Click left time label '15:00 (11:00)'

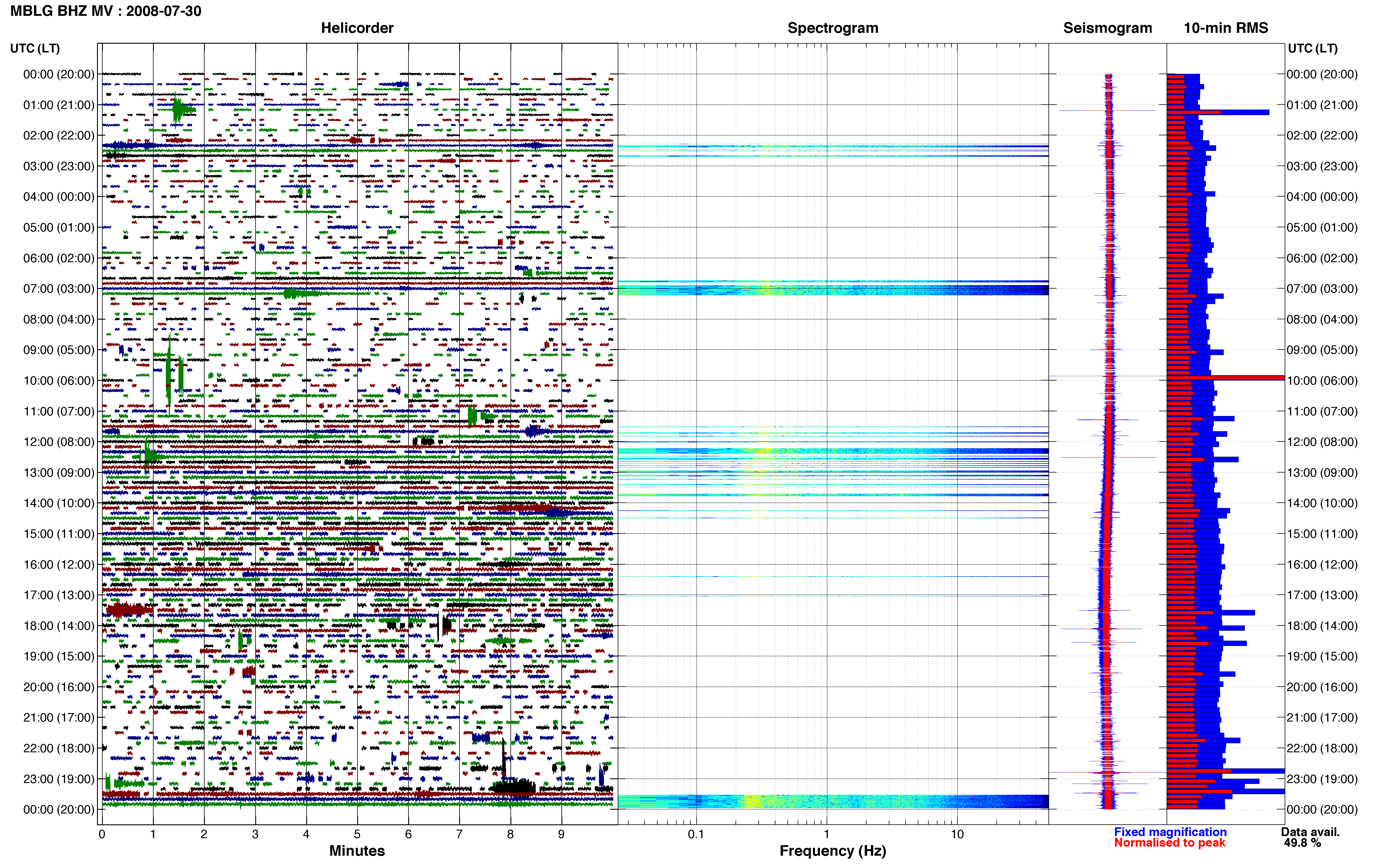coord(59,534)
